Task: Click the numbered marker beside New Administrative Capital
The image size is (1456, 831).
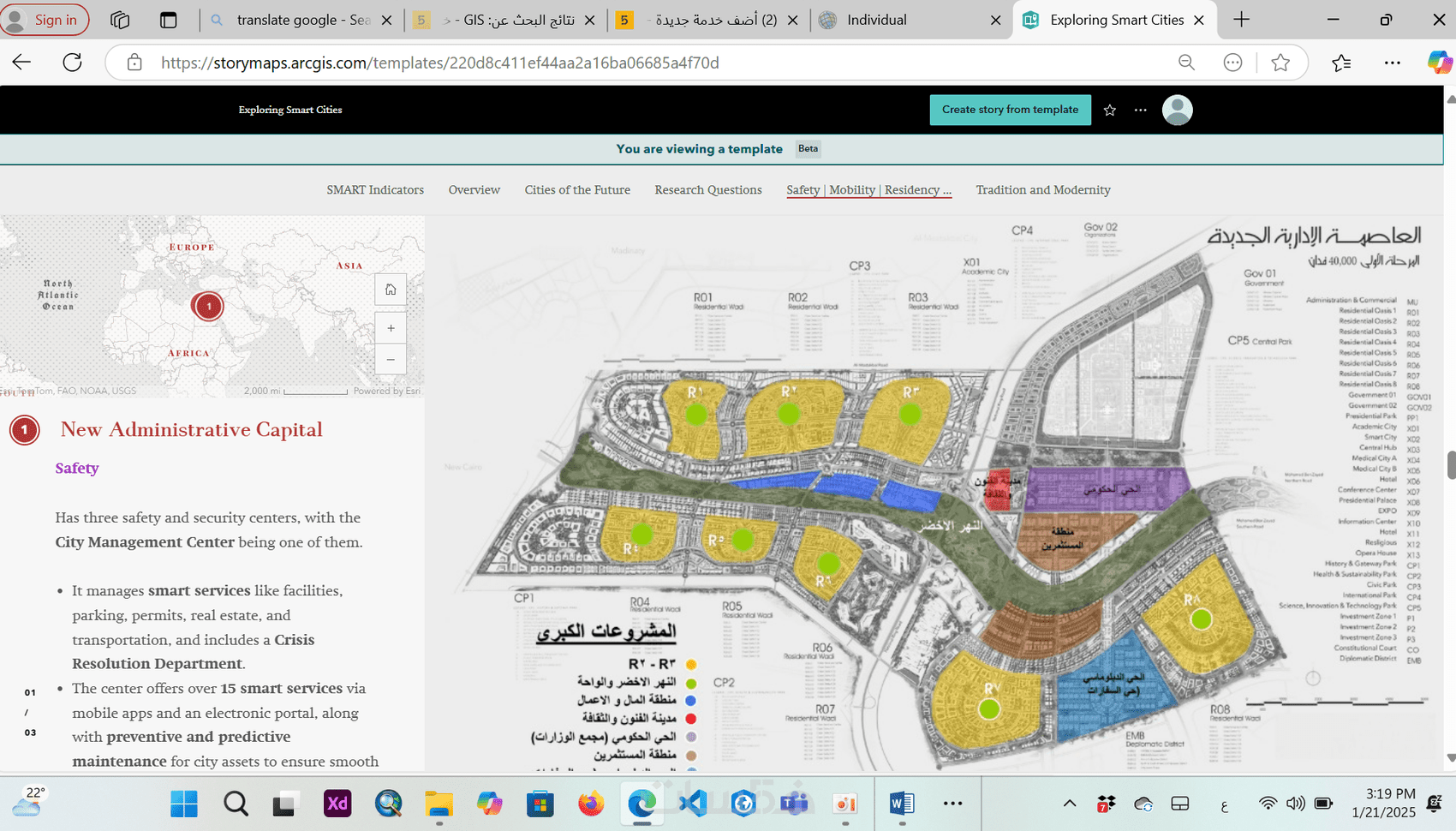Action: tap(25, 430)
